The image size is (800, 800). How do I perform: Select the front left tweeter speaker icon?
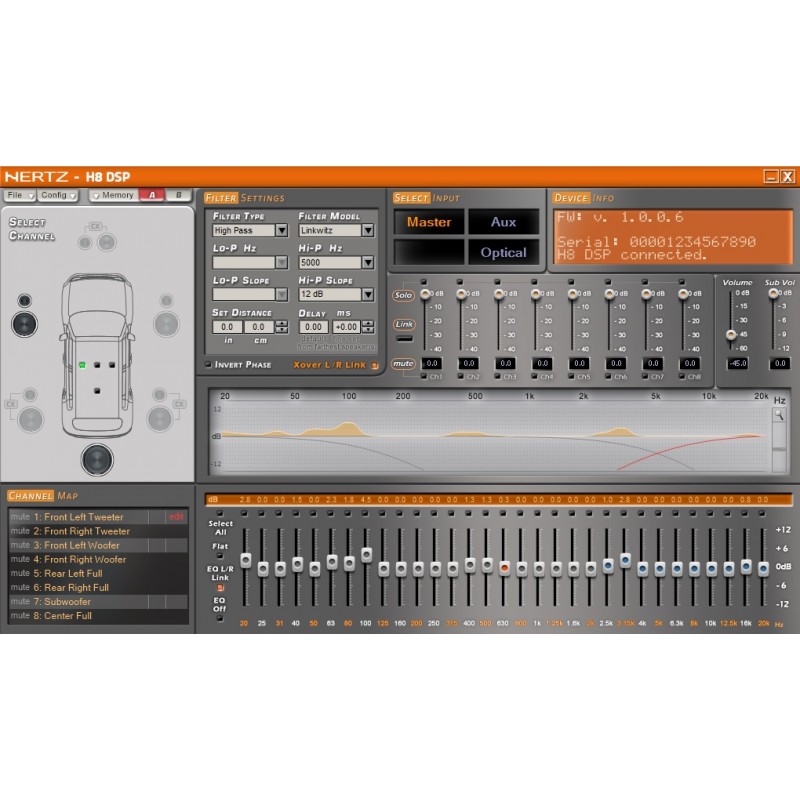coord(24,301)
